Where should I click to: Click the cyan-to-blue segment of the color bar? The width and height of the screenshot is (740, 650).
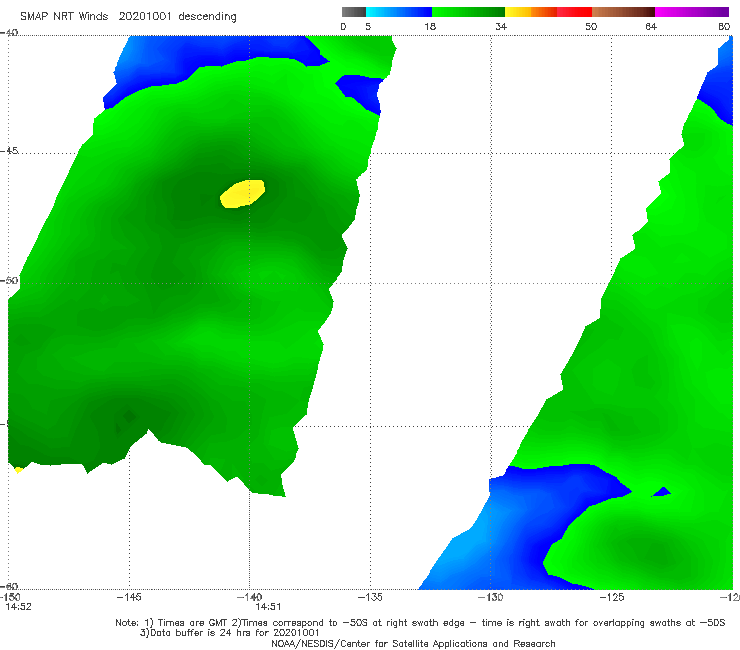[399, 12]
